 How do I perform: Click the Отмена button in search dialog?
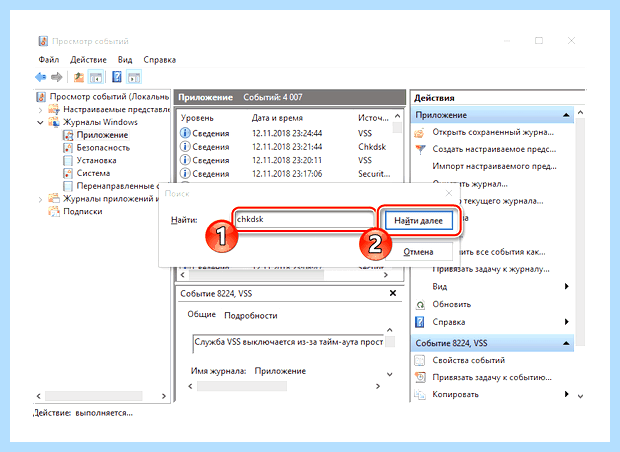pos(418,252)
